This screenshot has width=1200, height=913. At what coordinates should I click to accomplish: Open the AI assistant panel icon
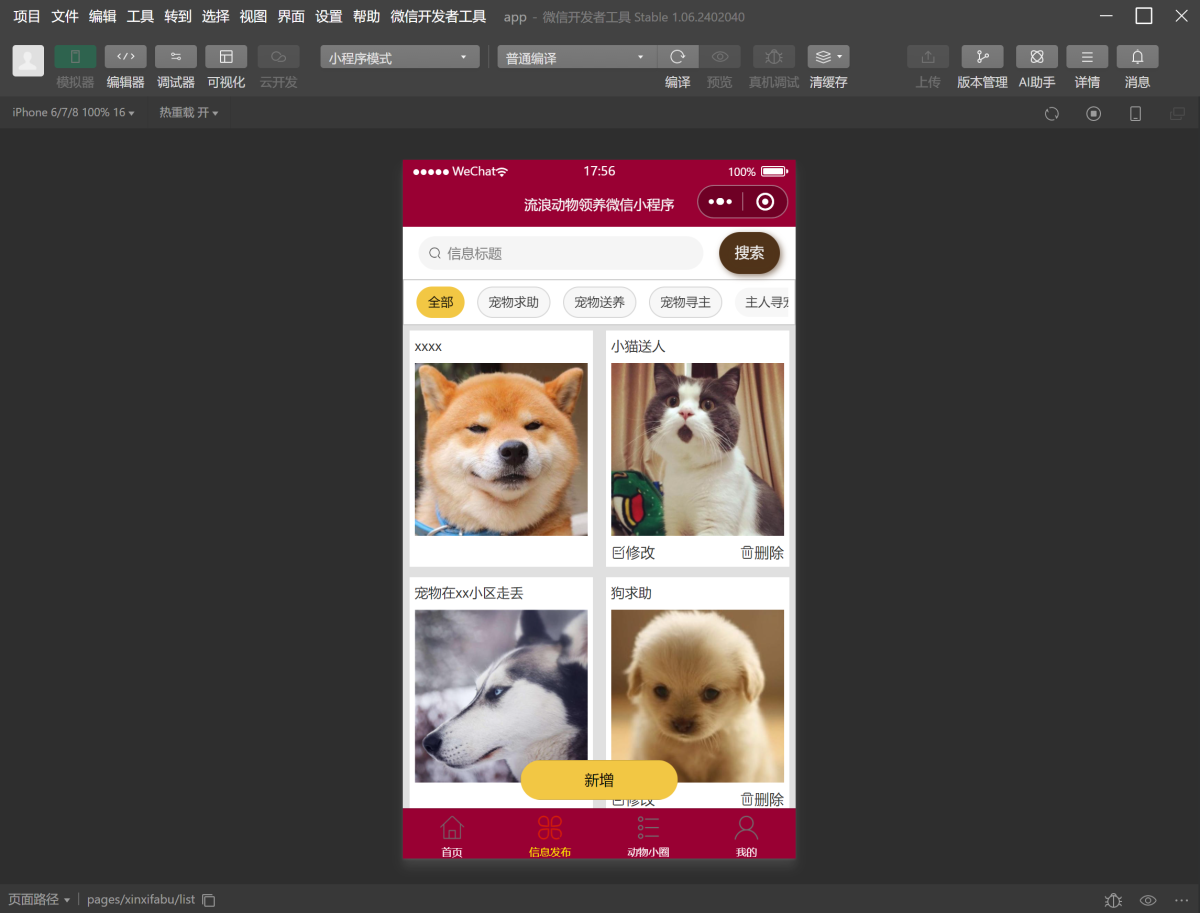[x=1036, y=57]
